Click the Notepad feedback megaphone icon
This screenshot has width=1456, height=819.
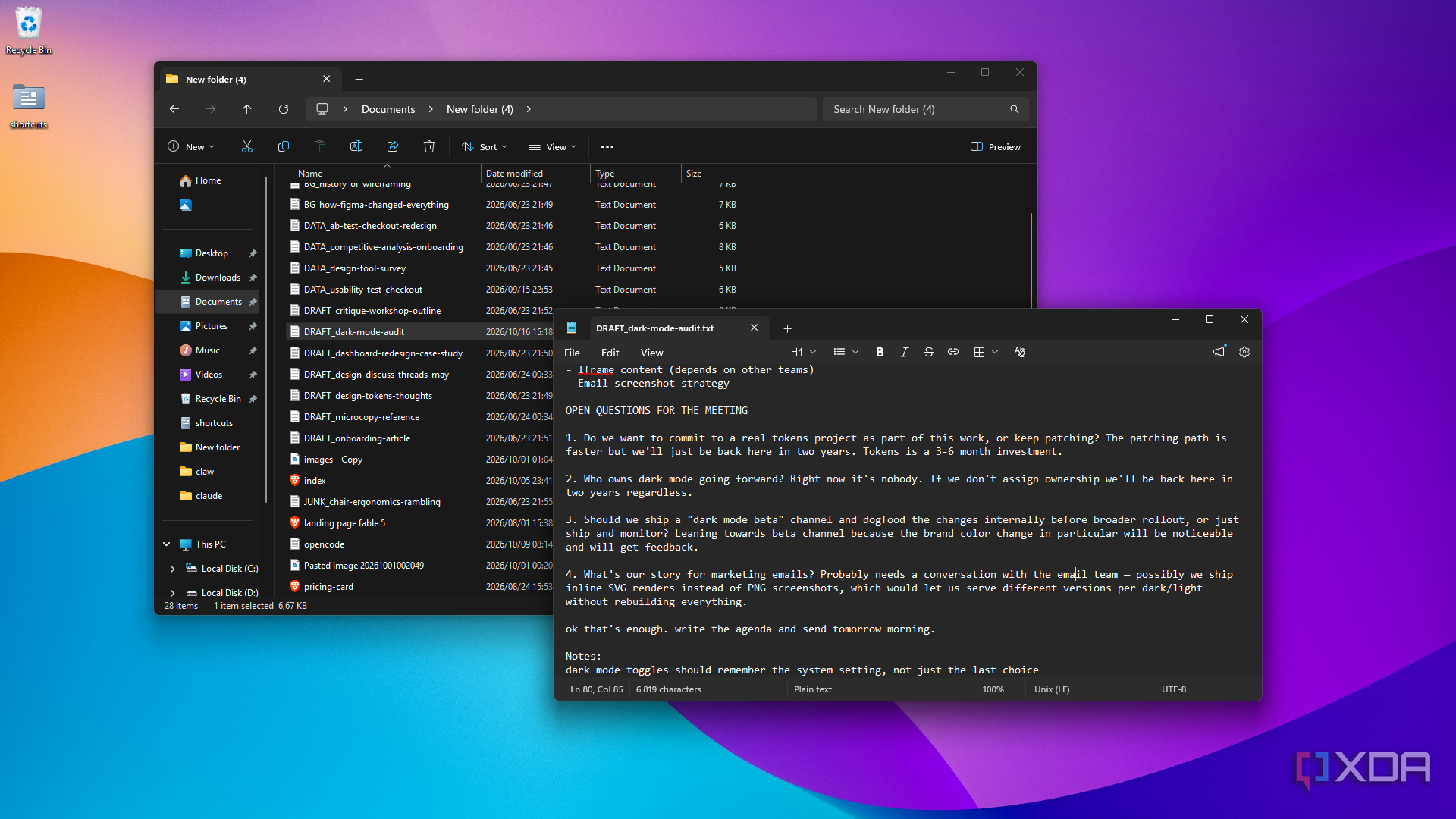[x=1219, y=352]
